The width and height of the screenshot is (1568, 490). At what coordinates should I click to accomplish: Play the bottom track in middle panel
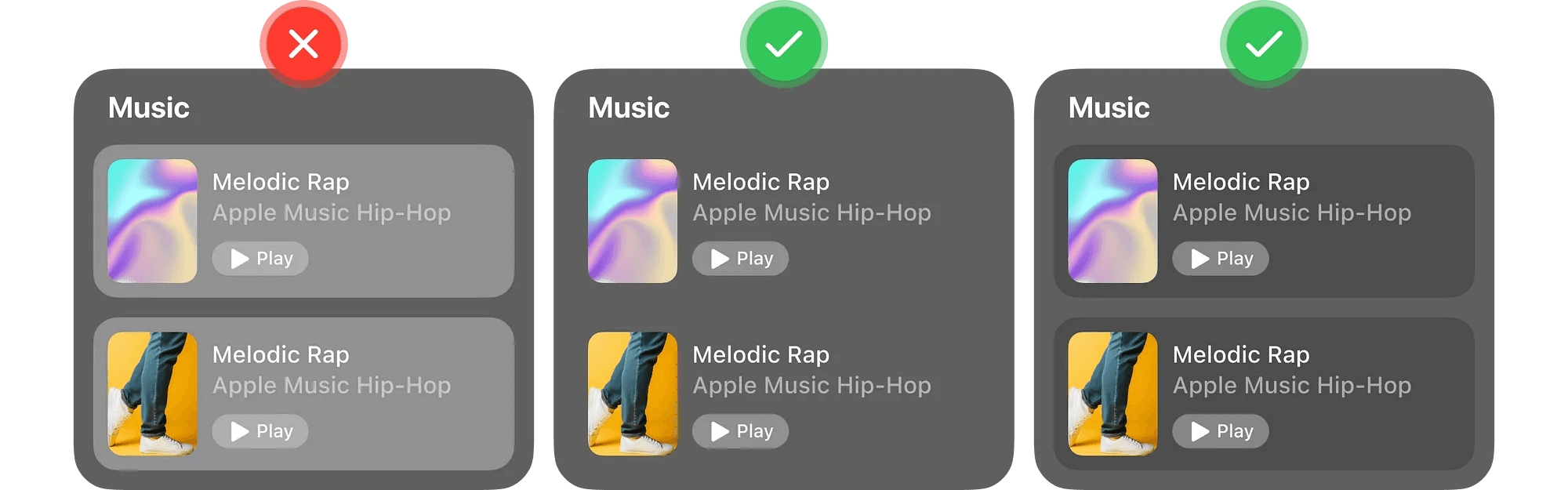(740, 431)
